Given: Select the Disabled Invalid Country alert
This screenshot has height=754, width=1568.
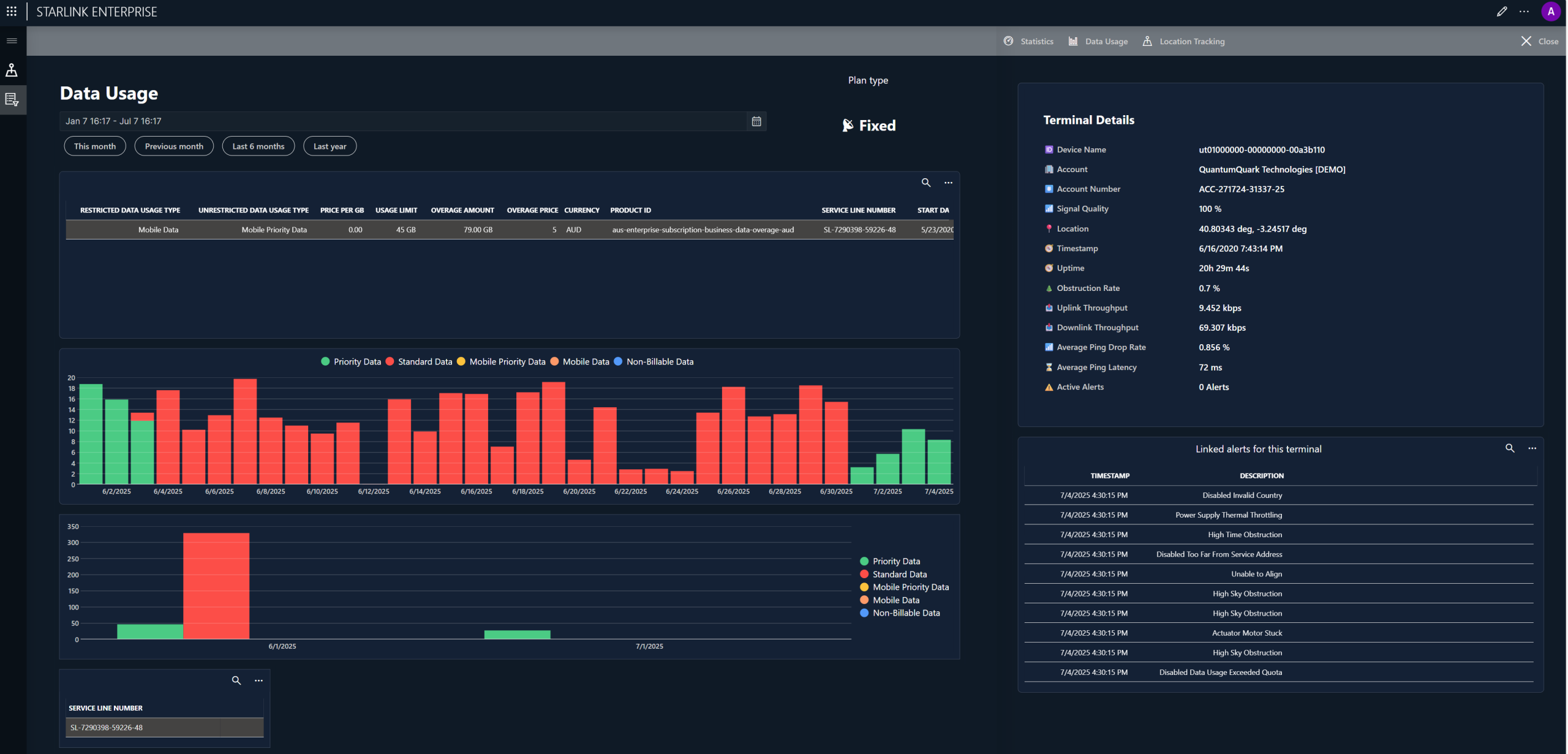Looking at the screenshot, I should click(1279, 496).
